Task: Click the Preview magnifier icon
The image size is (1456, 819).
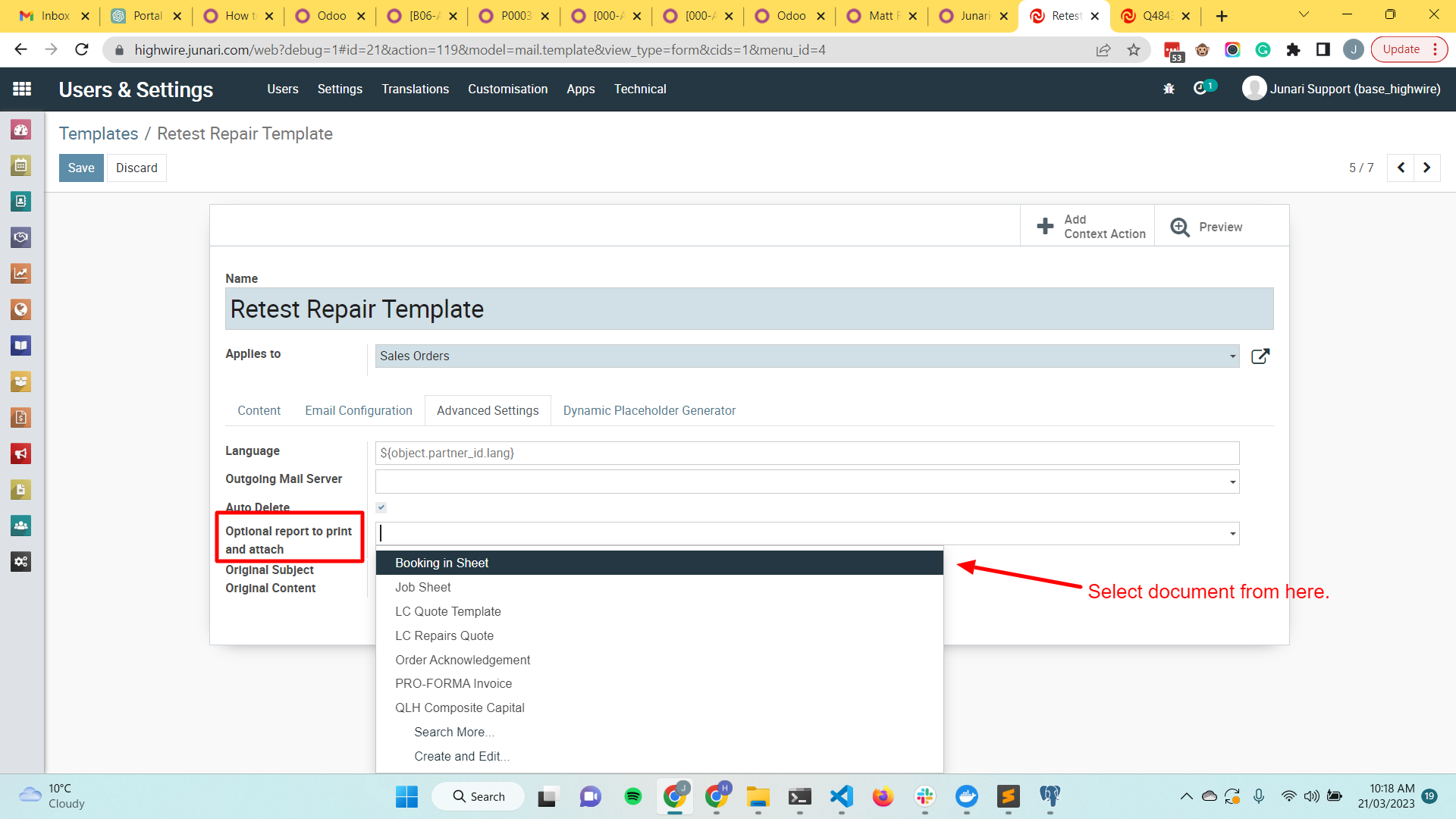Action: [x=1180, y=227]
